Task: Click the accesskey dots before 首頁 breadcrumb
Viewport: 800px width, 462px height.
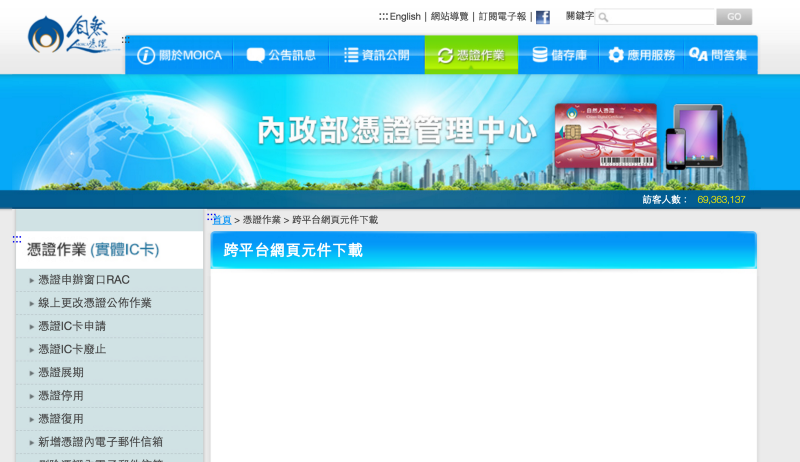Action: click(211, 217)
